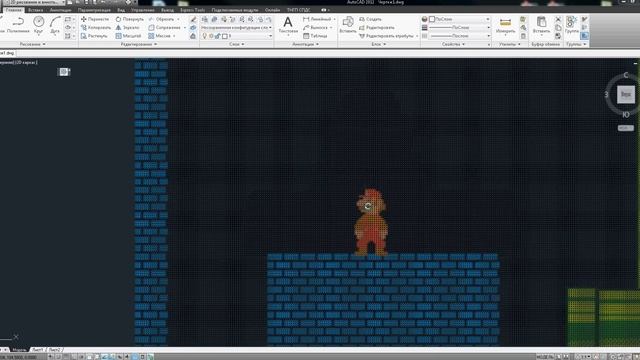Expand the Аннотации panel
The width and height of the screenshot is (640, 360).
306,44
